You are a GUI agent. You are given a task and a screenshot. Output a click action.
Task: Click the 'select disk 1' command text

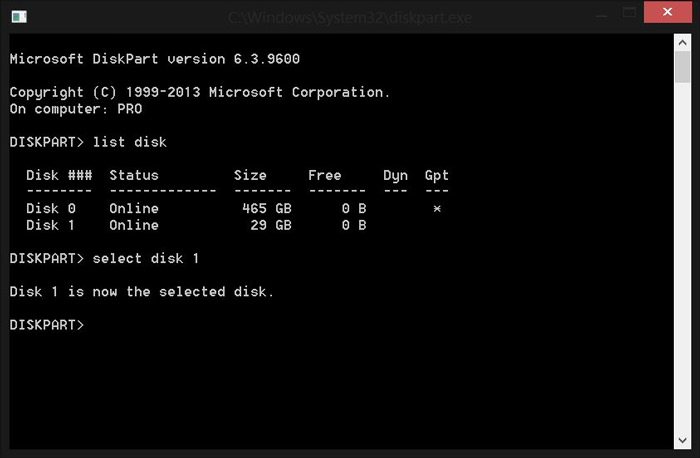(146, 259)
